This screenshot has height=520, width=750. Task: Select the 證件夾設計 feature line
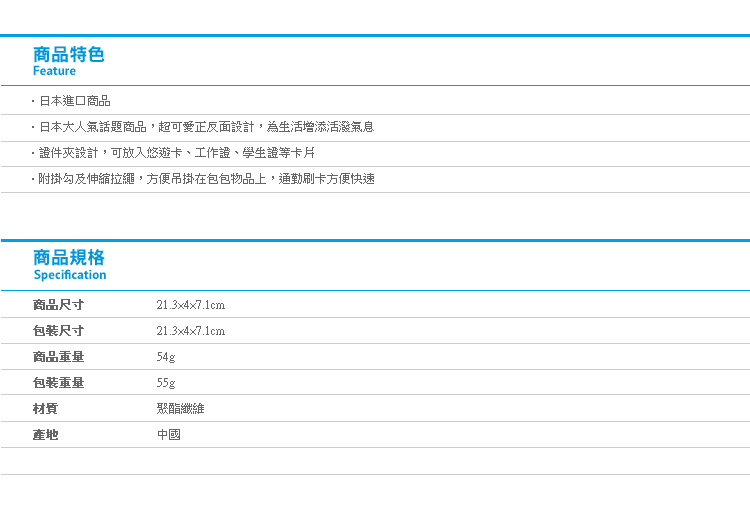(176, 153)
